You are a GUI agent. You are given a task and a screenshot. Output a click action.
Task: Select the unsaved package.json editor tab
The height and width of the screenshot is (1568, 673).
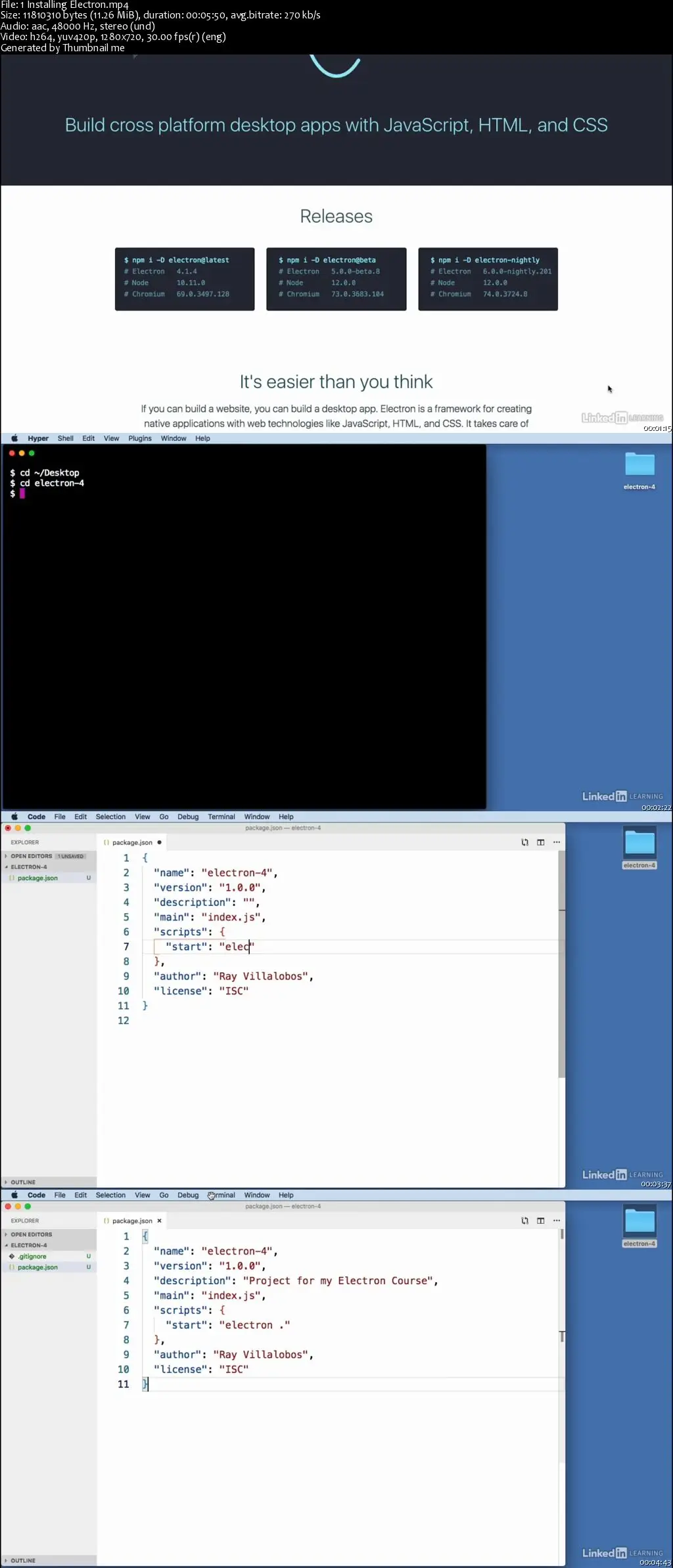pos(132,842)
